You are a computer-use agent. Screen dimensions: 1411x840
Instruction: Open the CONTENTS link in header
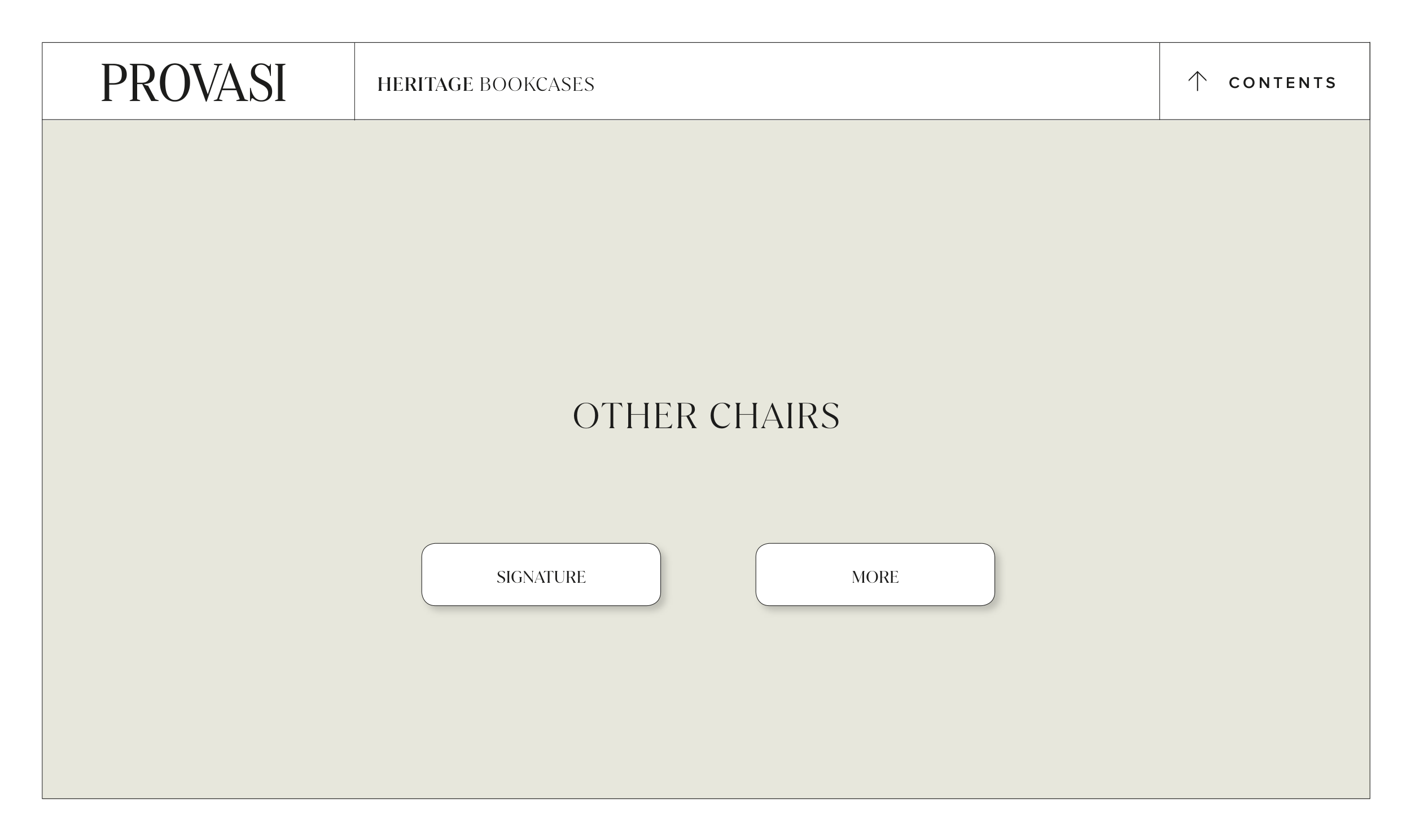point(1282,82)
